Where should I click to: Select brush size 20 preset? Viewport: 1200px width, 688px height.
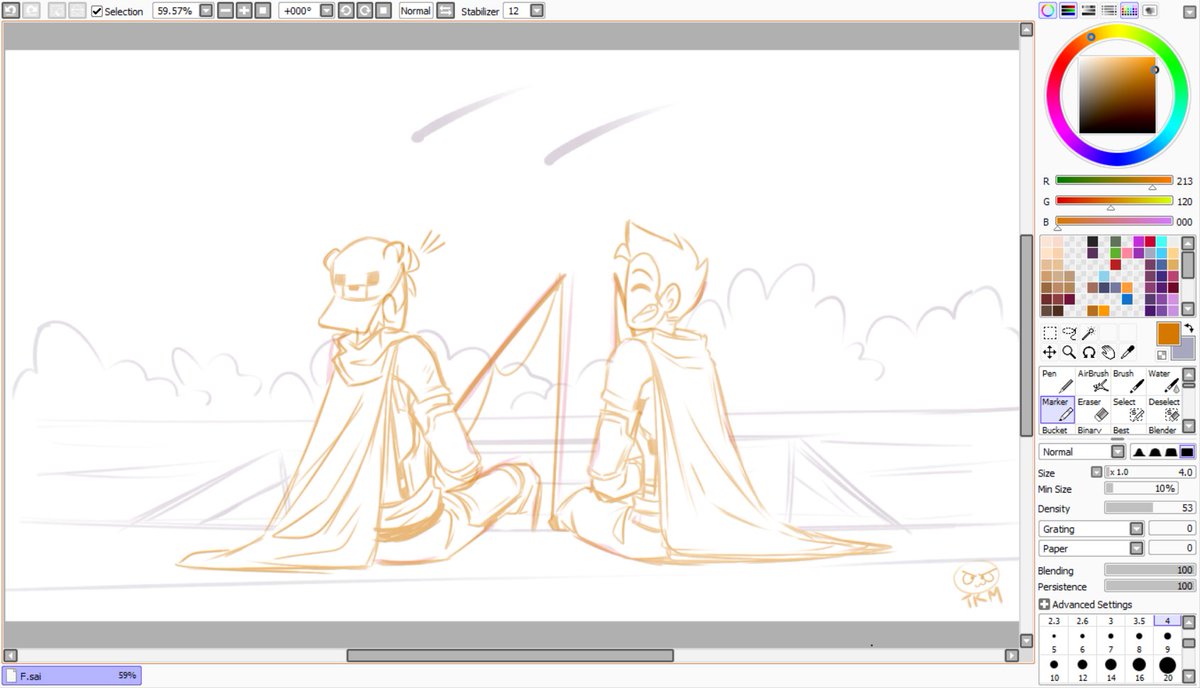click(x=1167, y=669)
